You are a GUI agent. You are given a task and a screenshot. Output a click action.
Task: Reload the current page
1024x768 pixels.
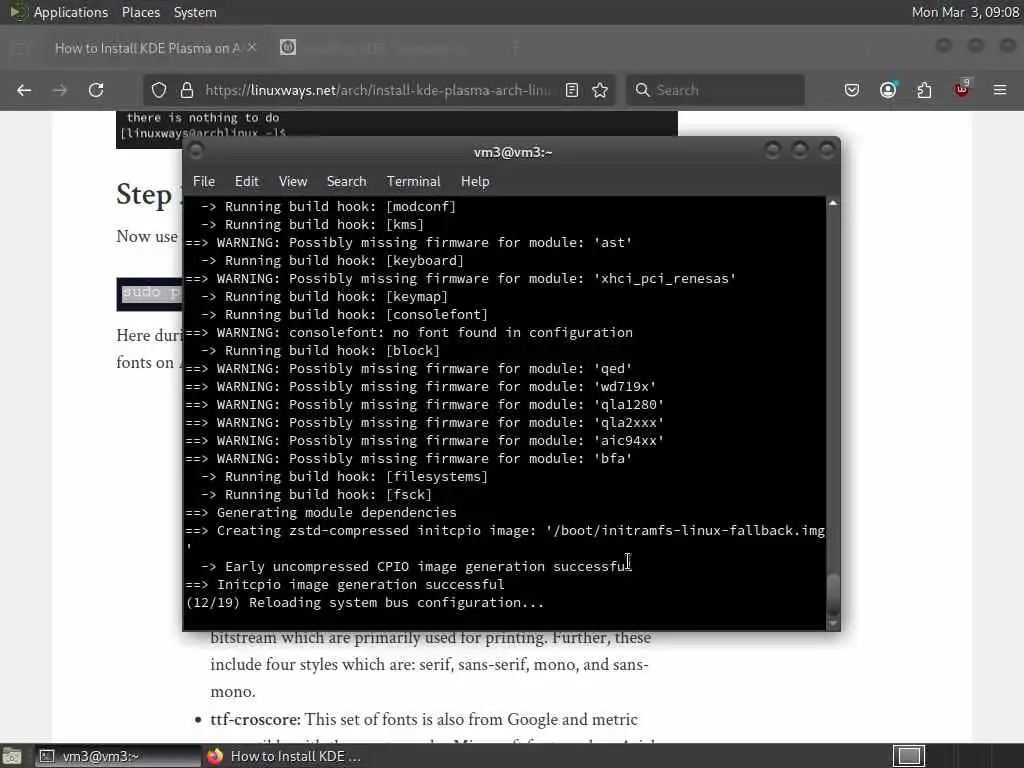click(96, 90)
